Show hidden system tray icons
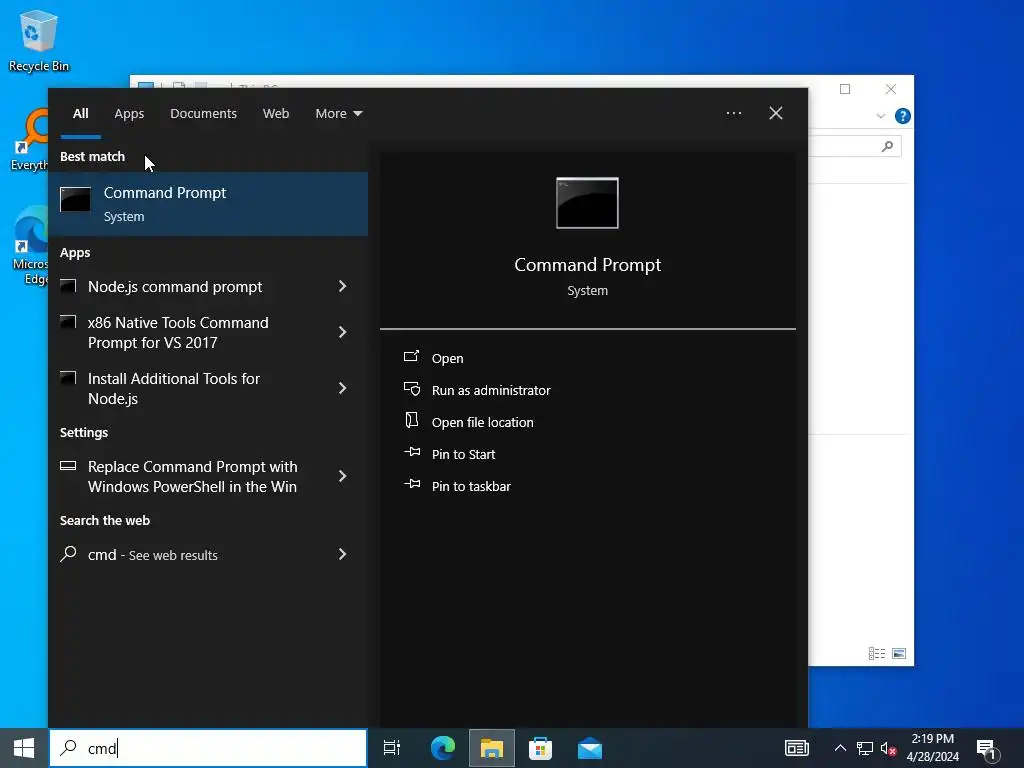Viewport: 1024px width, 768px height. (x=840, y=748)
